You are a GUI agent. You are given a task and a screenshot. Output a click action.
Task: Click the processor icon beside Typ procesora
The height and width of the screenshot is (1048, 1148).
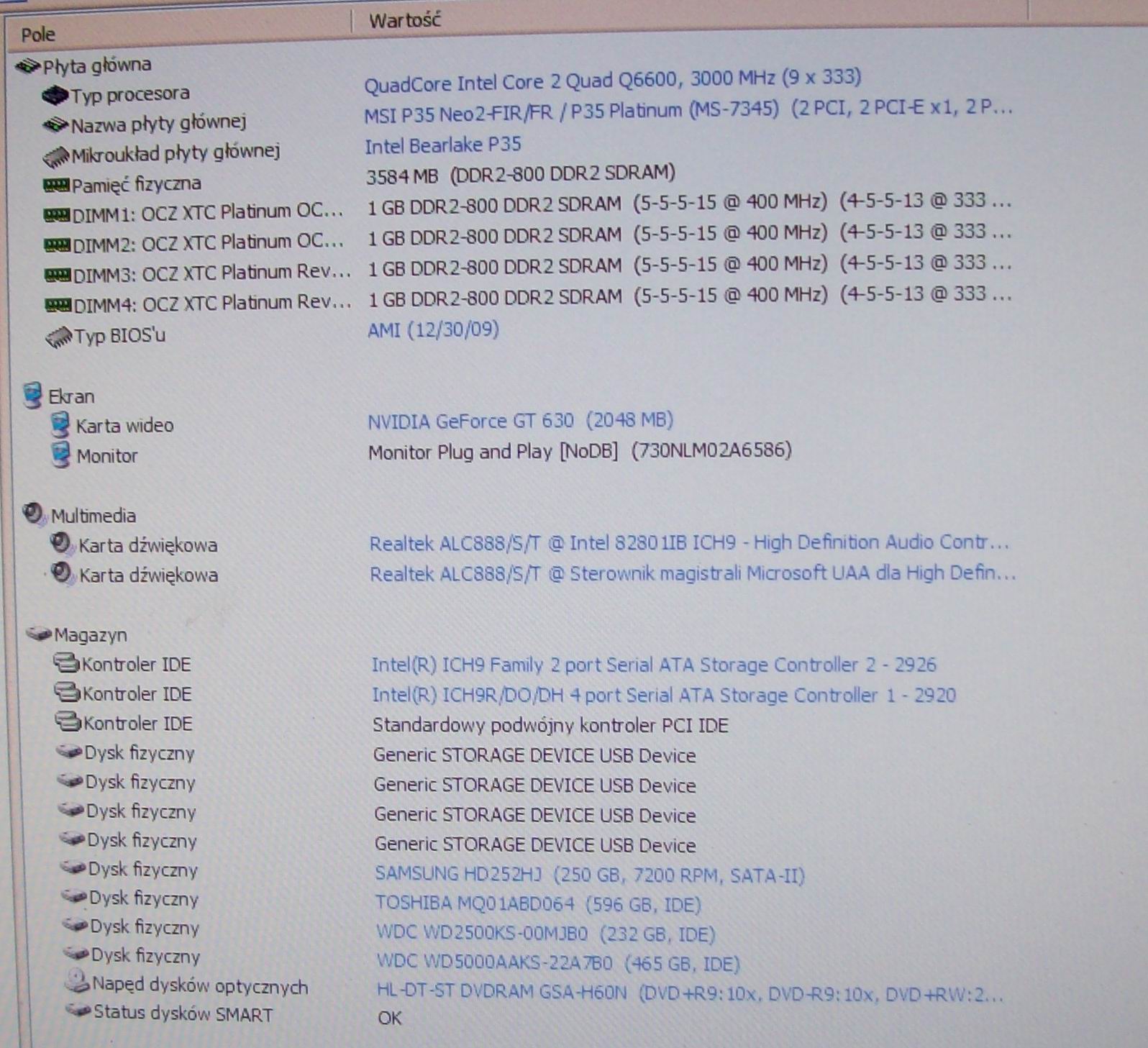tap(55, 95)
